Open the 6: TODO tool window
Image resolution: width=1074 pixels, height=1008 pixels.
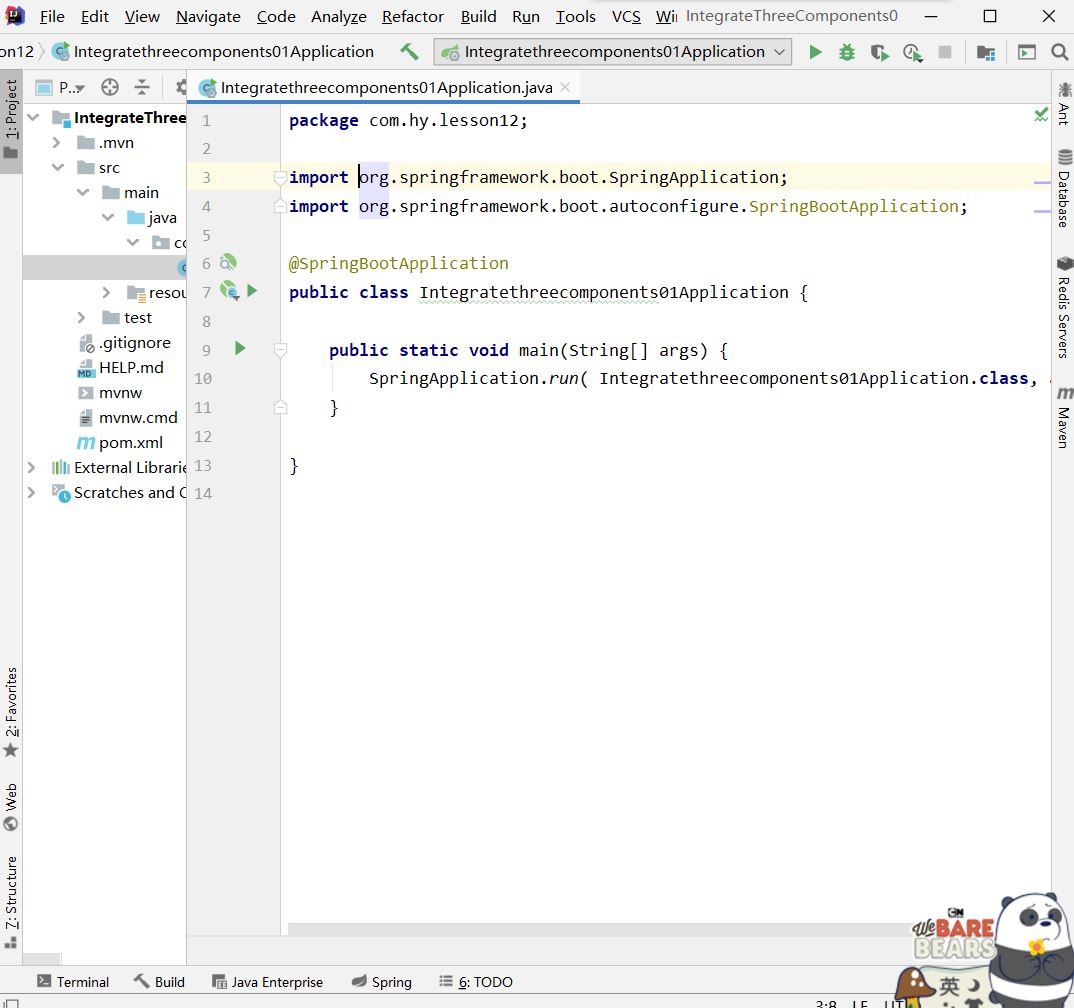coord(475,982)
